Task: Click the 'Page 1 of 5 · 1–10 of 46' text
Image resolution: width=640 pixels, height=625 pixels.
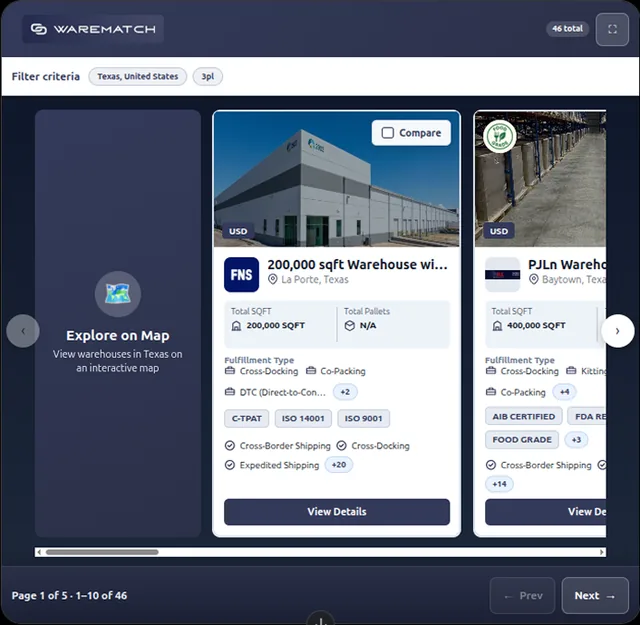Action: click(x=69, y=596)
